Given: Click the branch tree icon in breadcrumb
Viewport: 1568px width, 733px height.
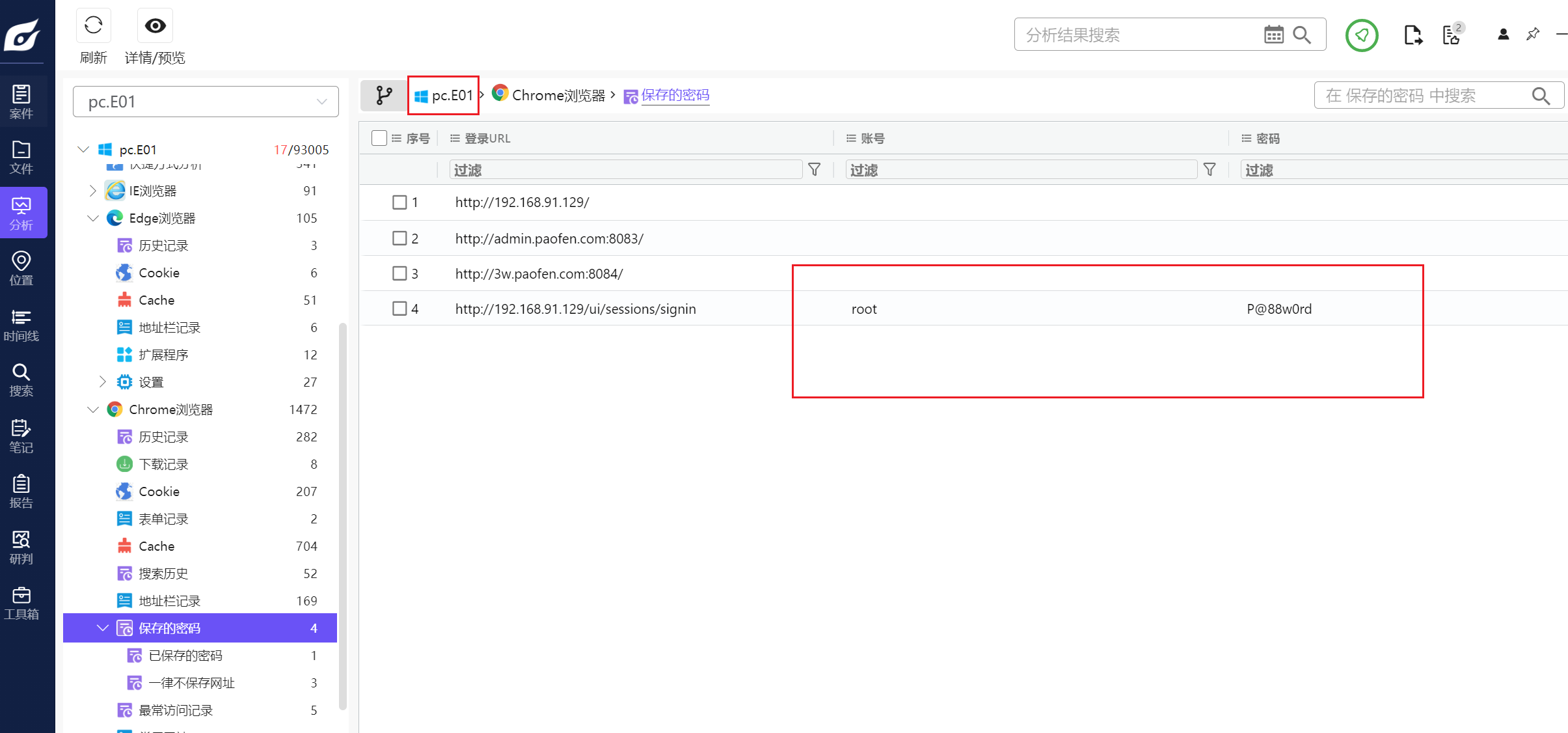Looking at the screenshot, I should (384, 96).
